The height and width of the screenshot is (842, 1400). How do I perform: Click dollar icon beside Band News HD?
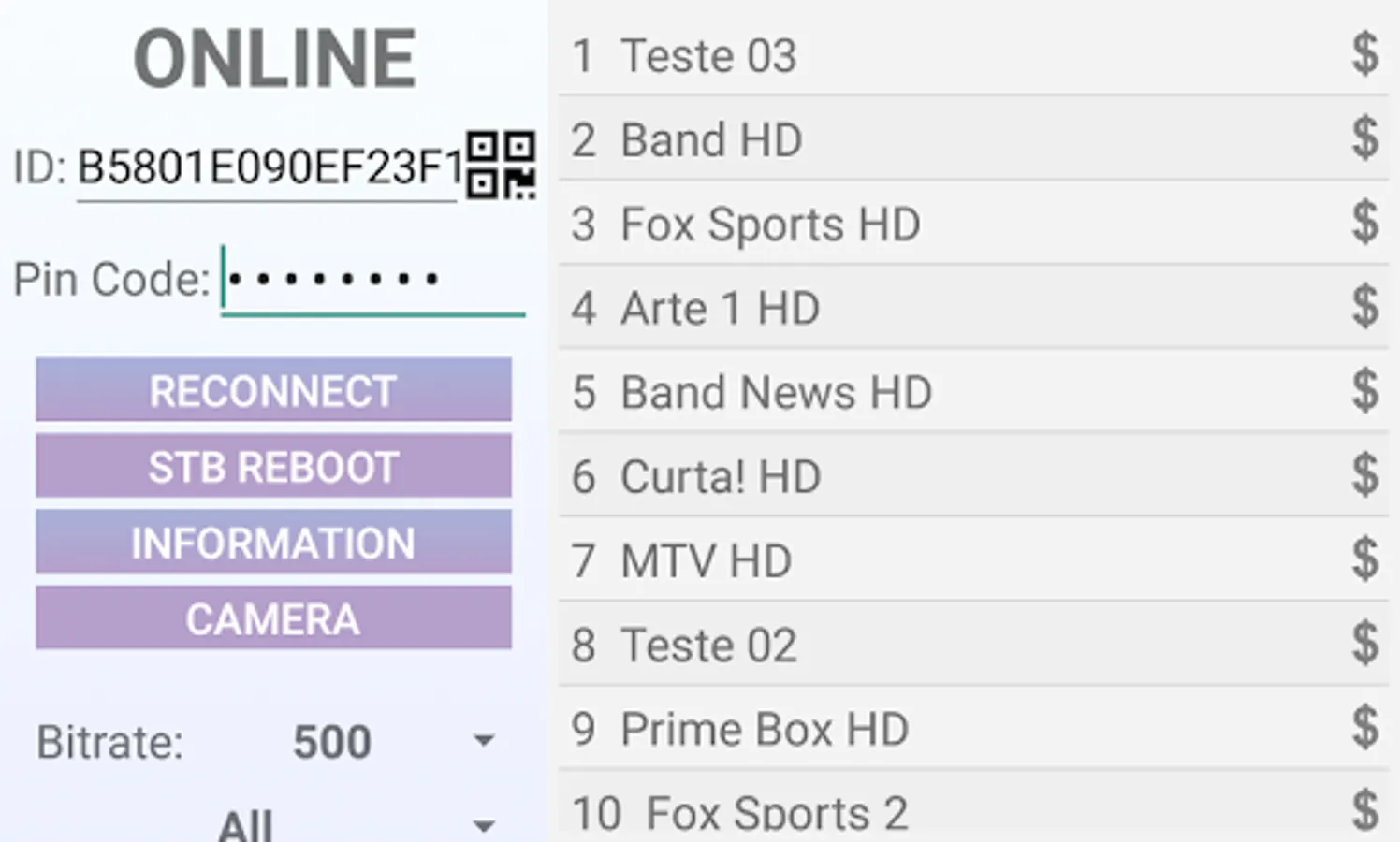(x=1364, y=391)
